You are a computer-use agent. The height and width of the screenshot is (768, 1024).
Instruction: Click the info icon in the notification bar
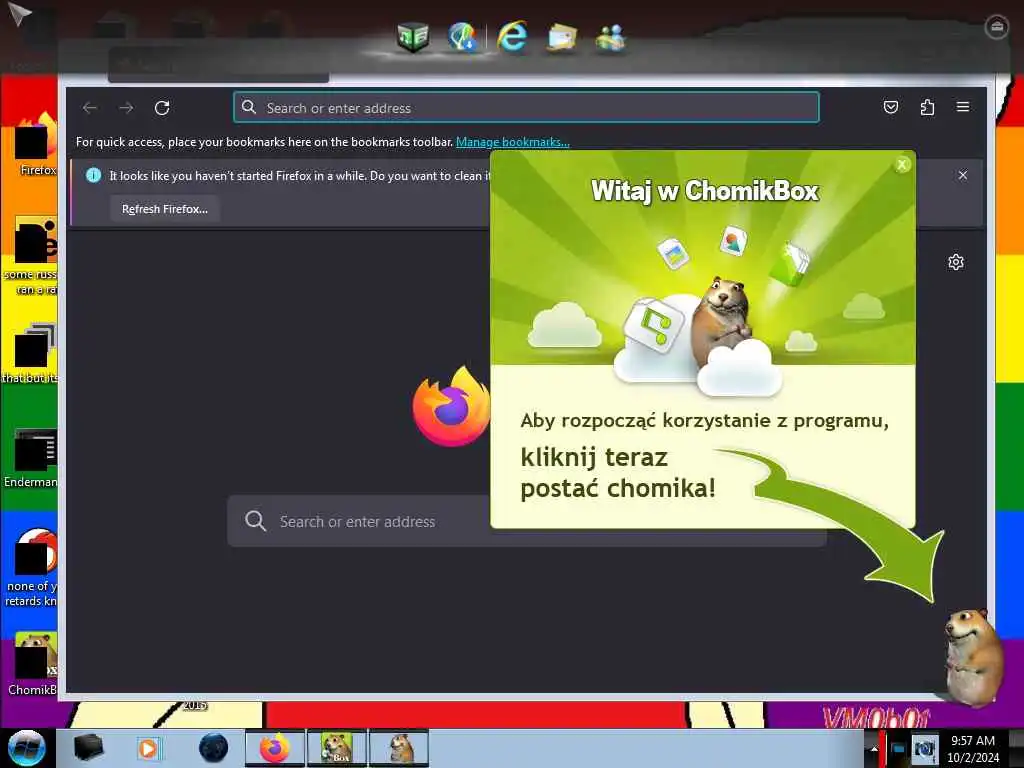pyautogui.click(x=93, y=175)
